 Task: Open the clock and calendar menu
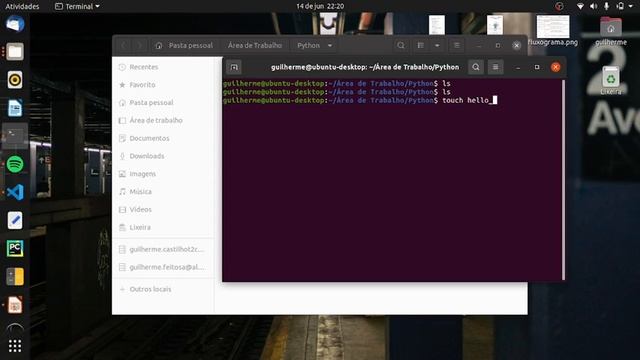pos(320,6)
